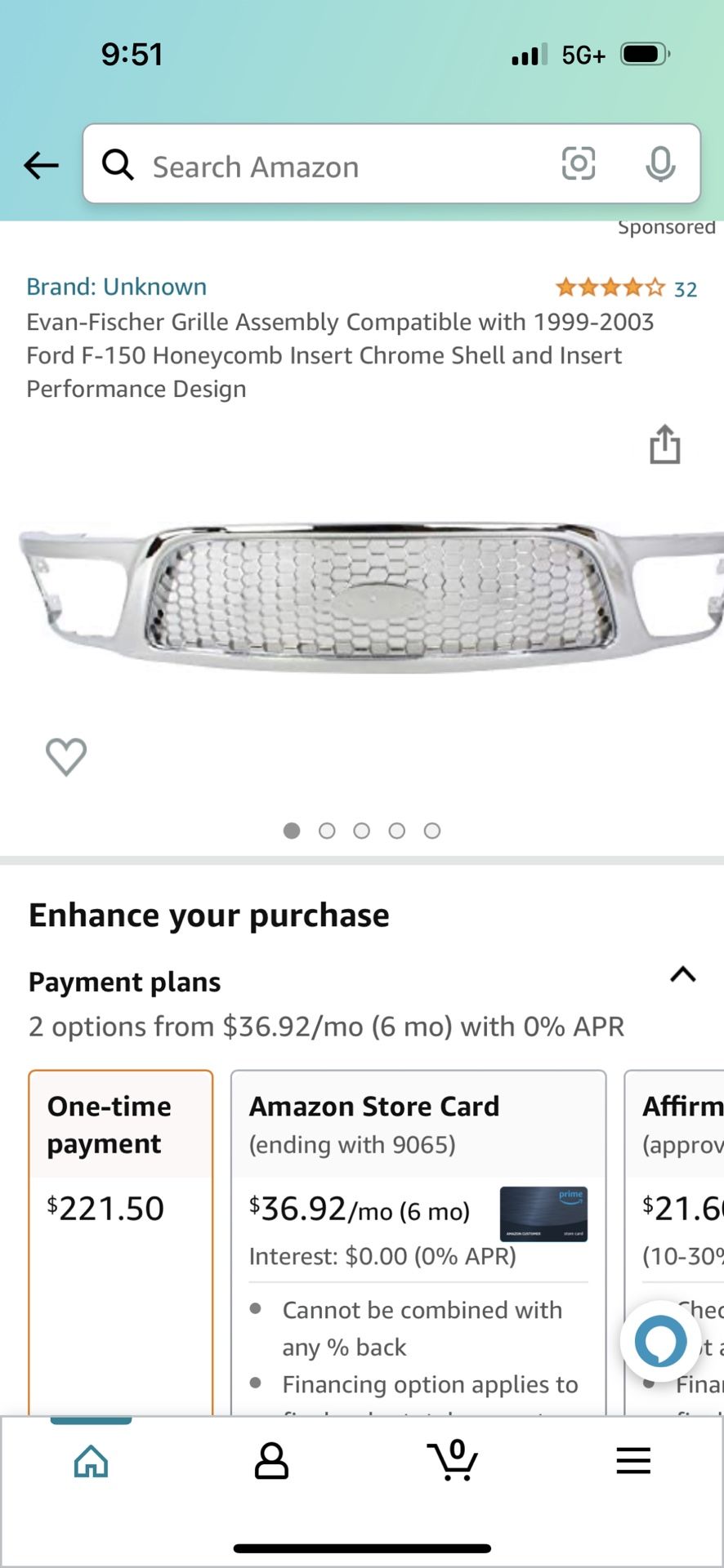Open the Brand: Unknown link
The height and width of the screenshot is (1568, 724).
116,287
